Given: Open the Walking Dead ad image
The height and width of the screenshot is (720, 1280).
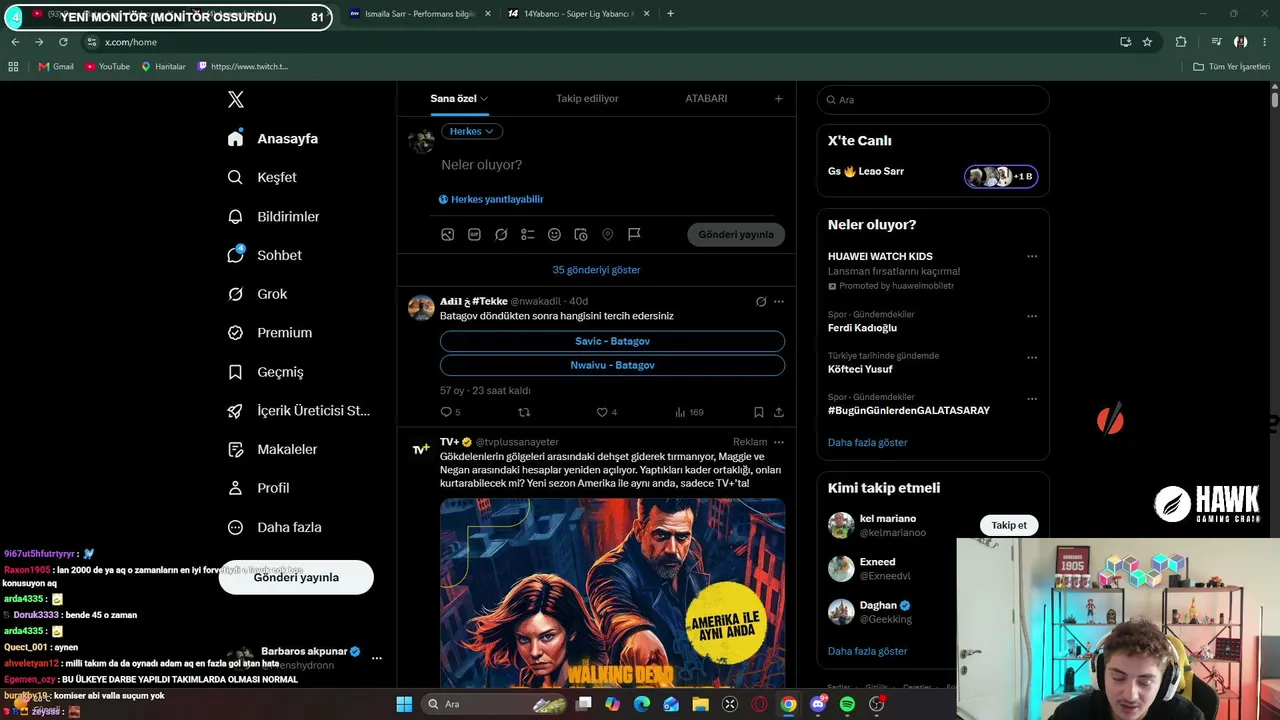Looking at the screenshot, I should 612,593.
